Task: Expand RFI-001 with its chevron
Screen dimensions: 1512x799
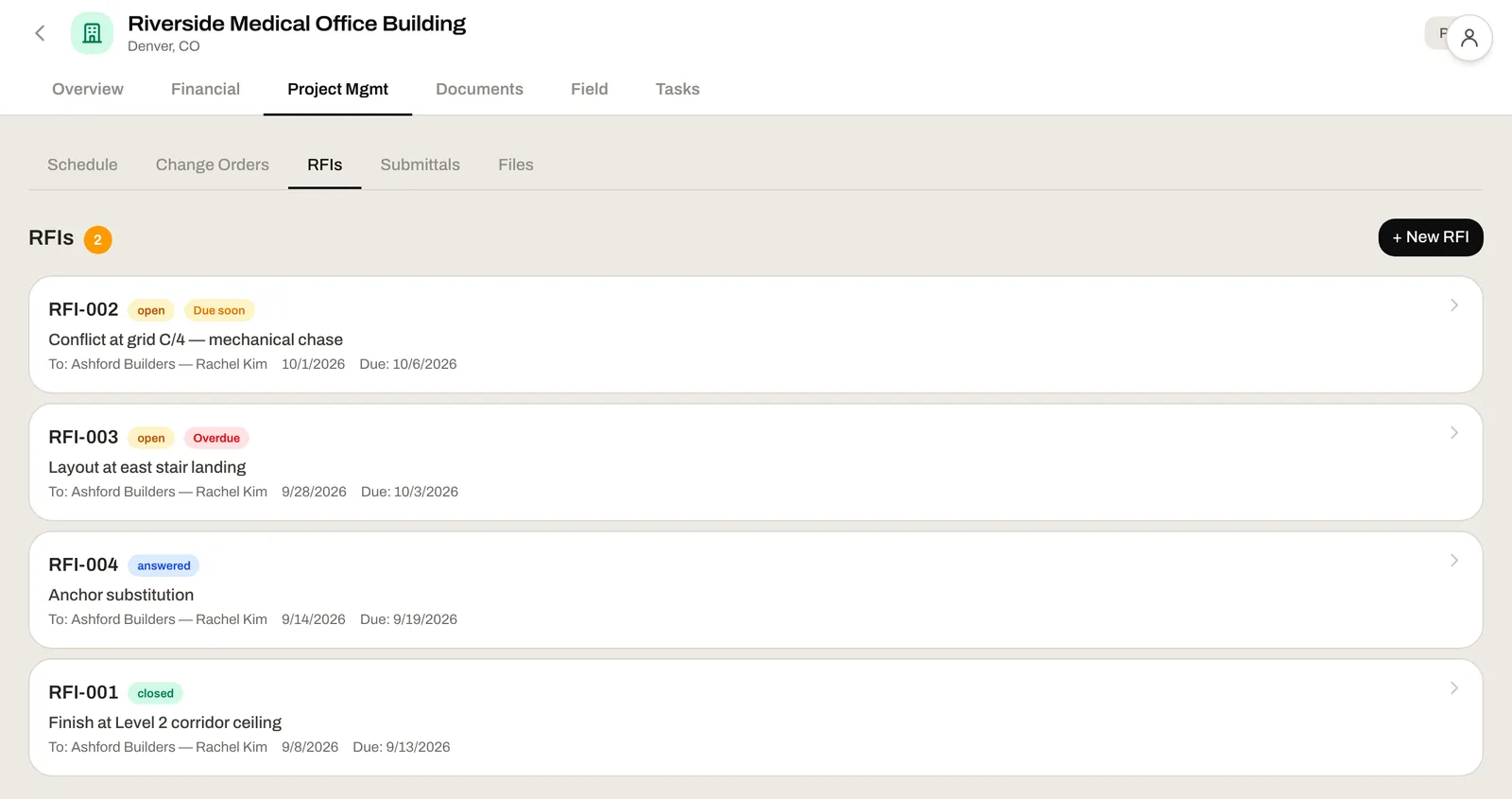Action: point(1453,688)
